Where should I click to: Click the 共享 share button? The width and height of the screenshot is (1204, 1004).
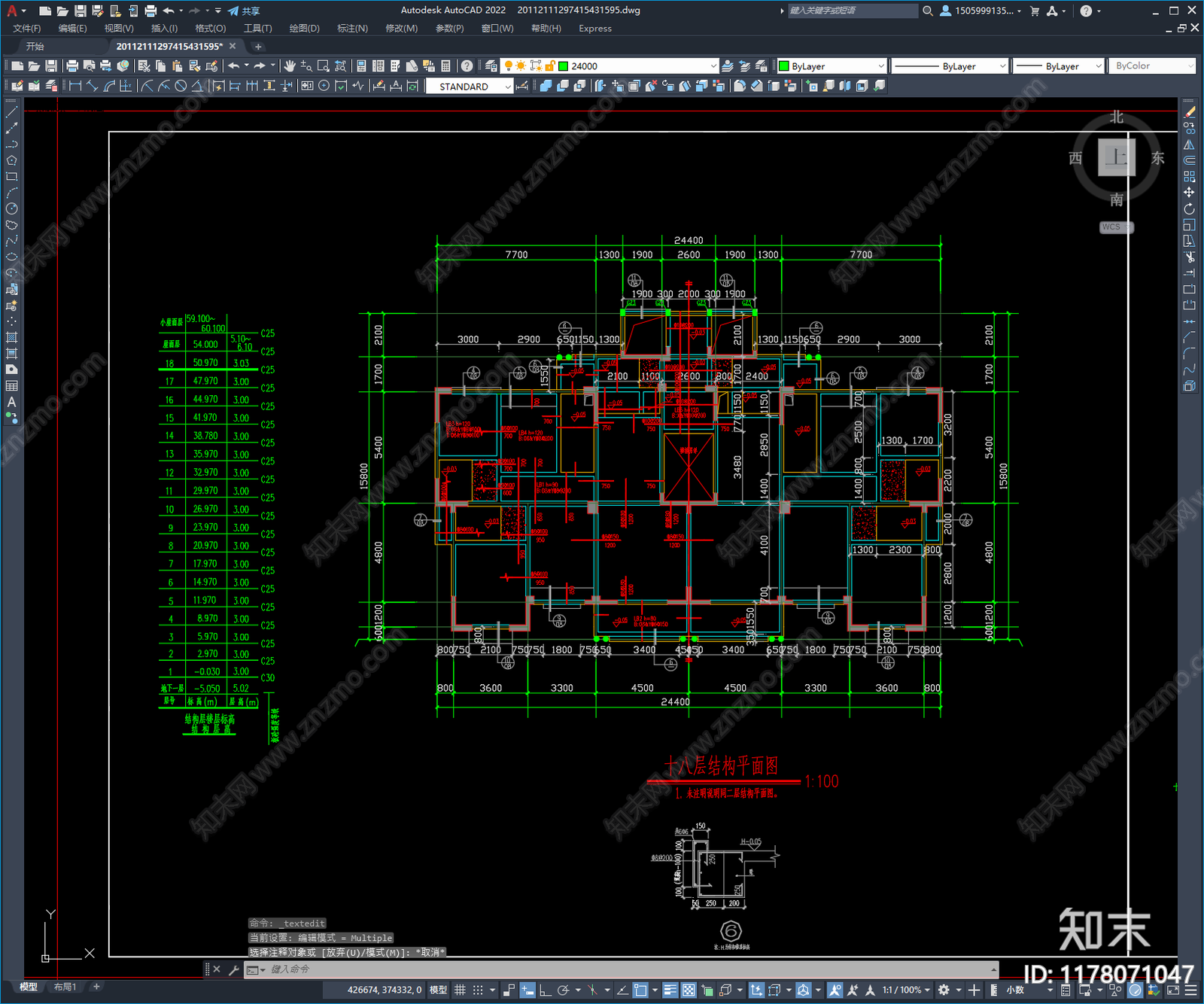244,11
